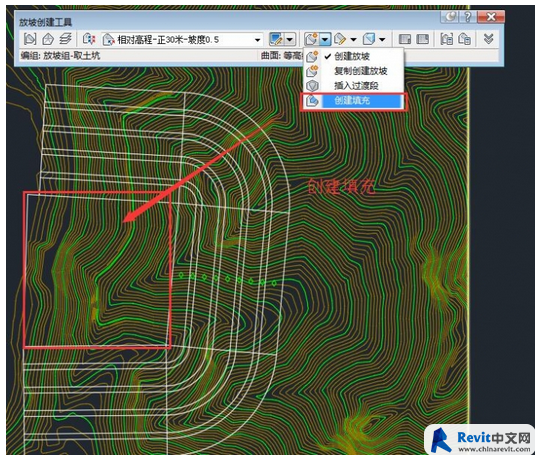Click the Set Grading Group icon
The image size is (541, 461).
click(x=30, y=39)
